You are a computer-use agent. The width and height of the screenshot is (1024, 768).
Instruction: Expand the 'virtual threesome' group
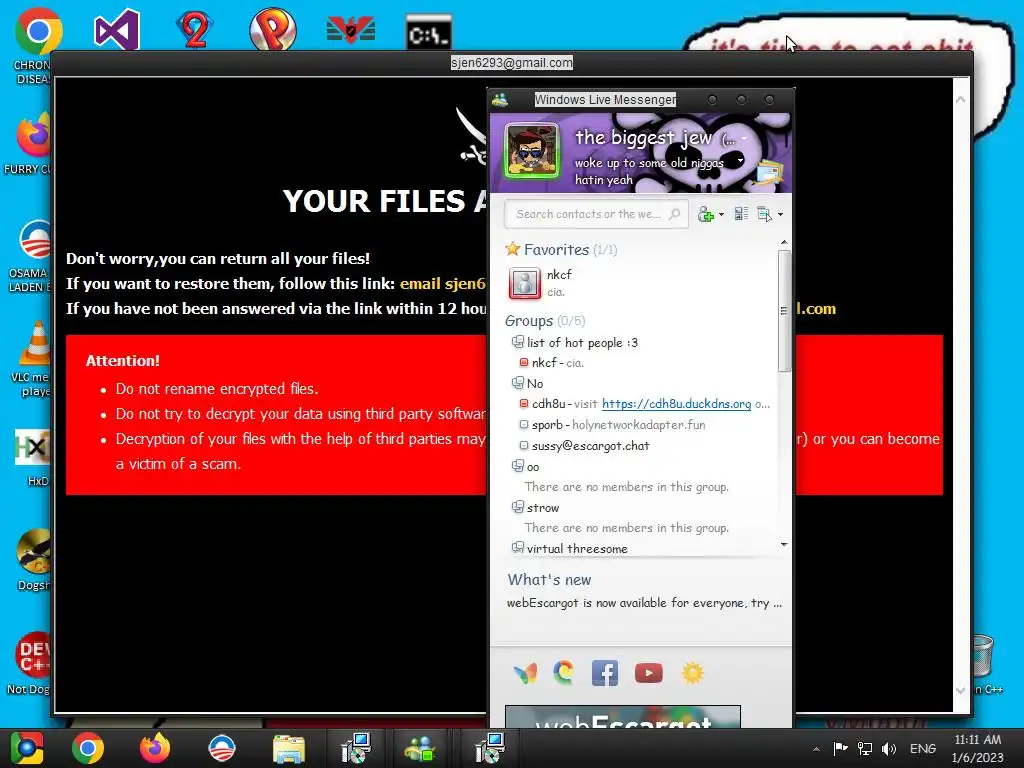coord(569,549)
